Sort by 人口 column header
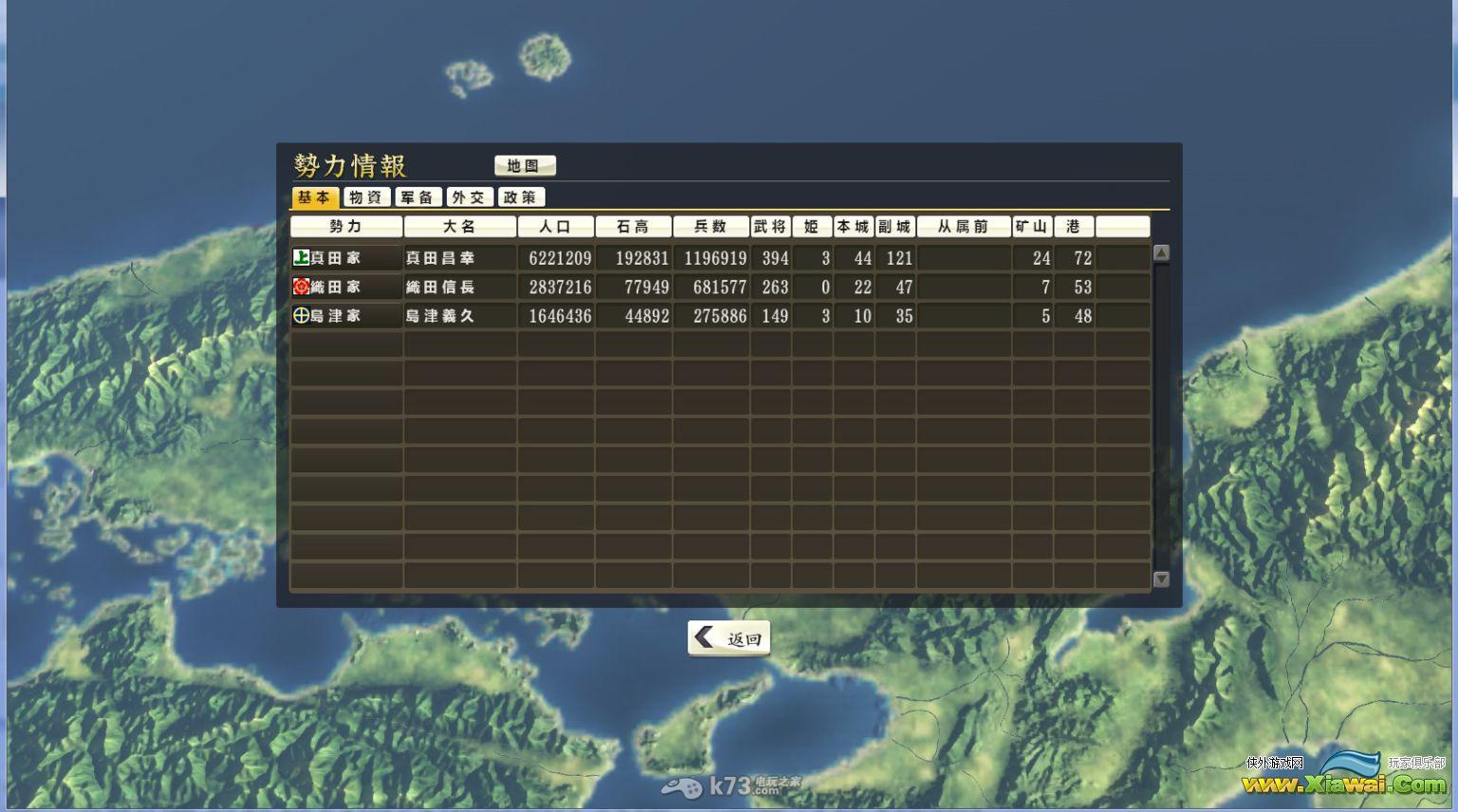 click(x=556, y=227)
